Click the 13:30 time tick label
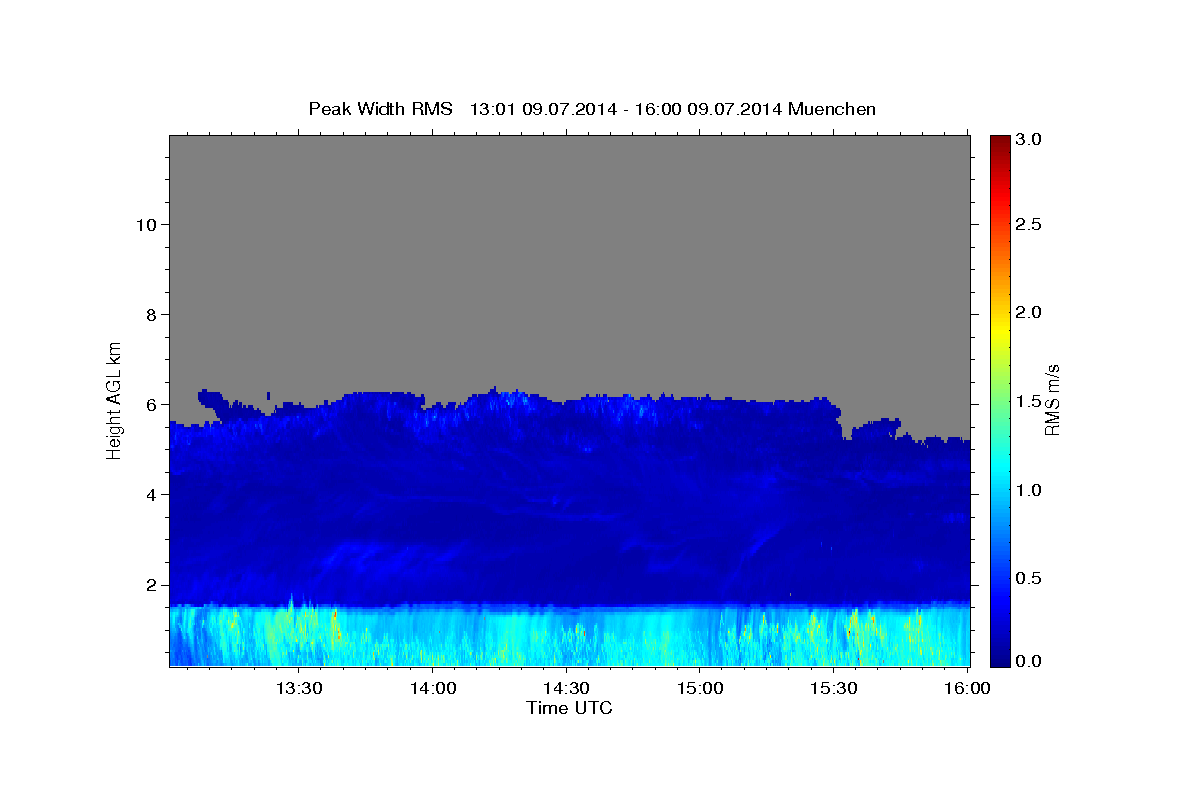This screenshot has height=800, width=1200. [298, 689]
